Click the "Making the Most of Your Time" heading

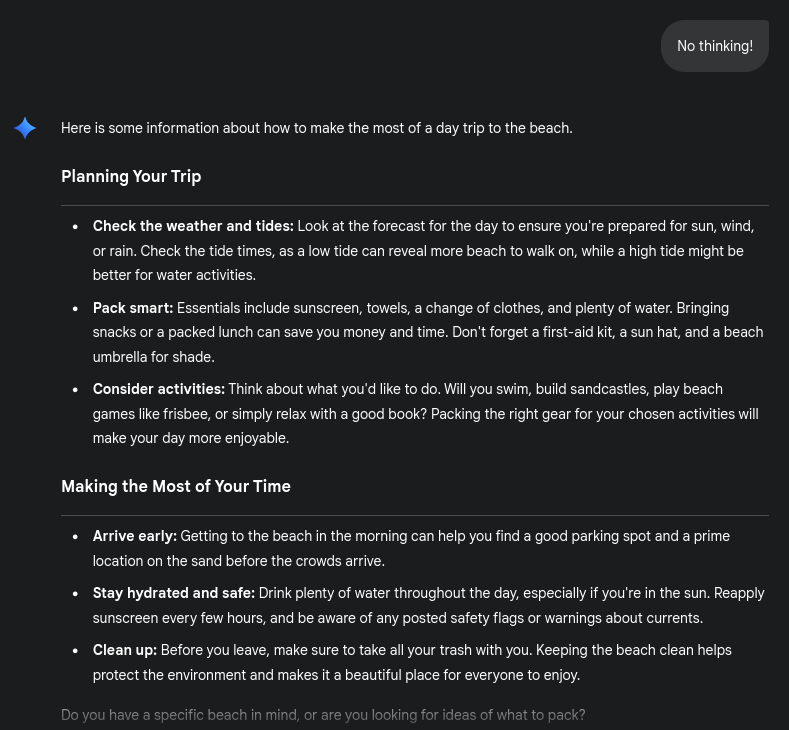click(176, 486)
